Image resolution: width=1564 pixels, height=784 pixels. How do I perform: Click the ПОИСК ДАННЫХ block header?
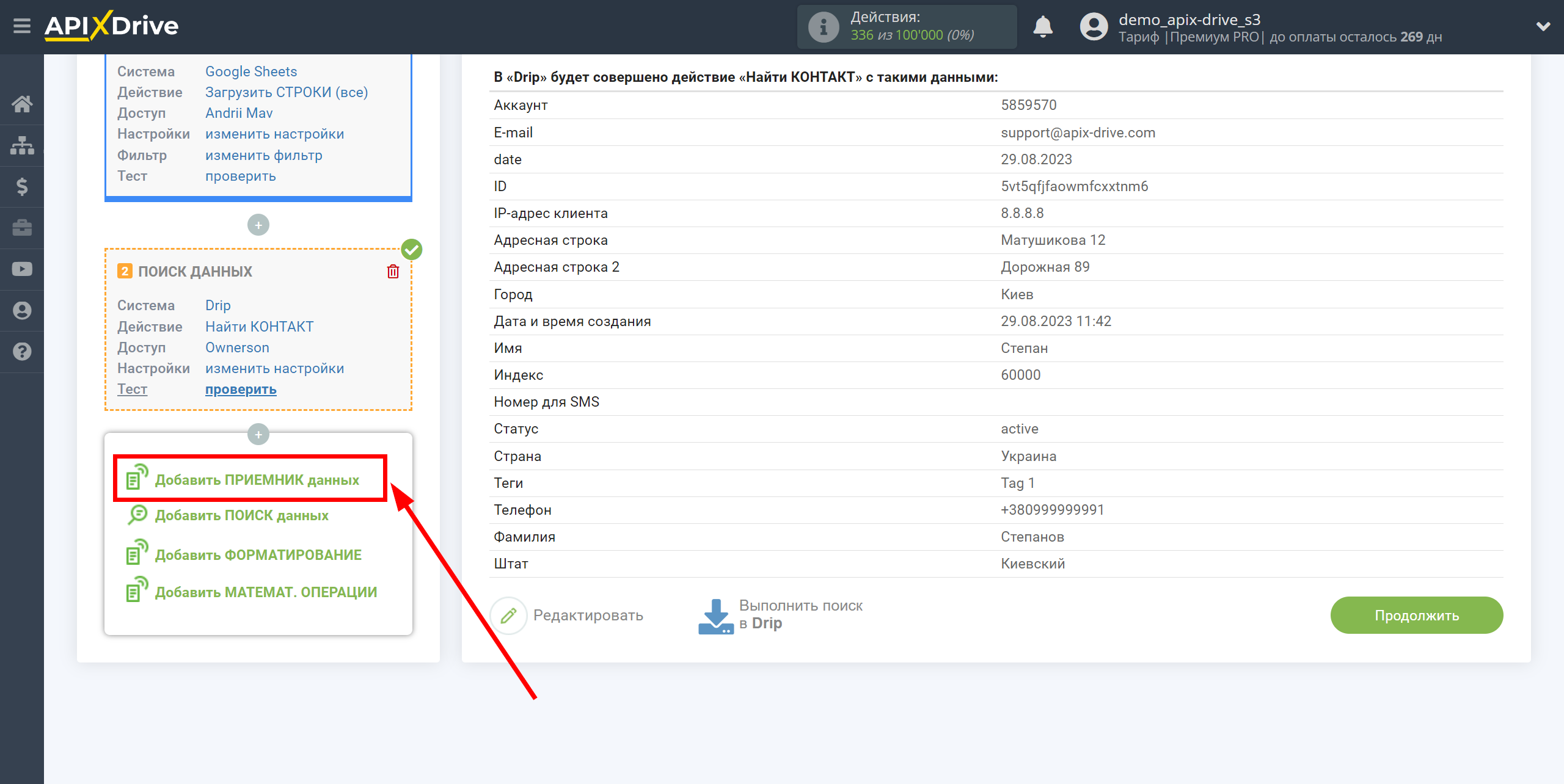click(x=195, y=271)
